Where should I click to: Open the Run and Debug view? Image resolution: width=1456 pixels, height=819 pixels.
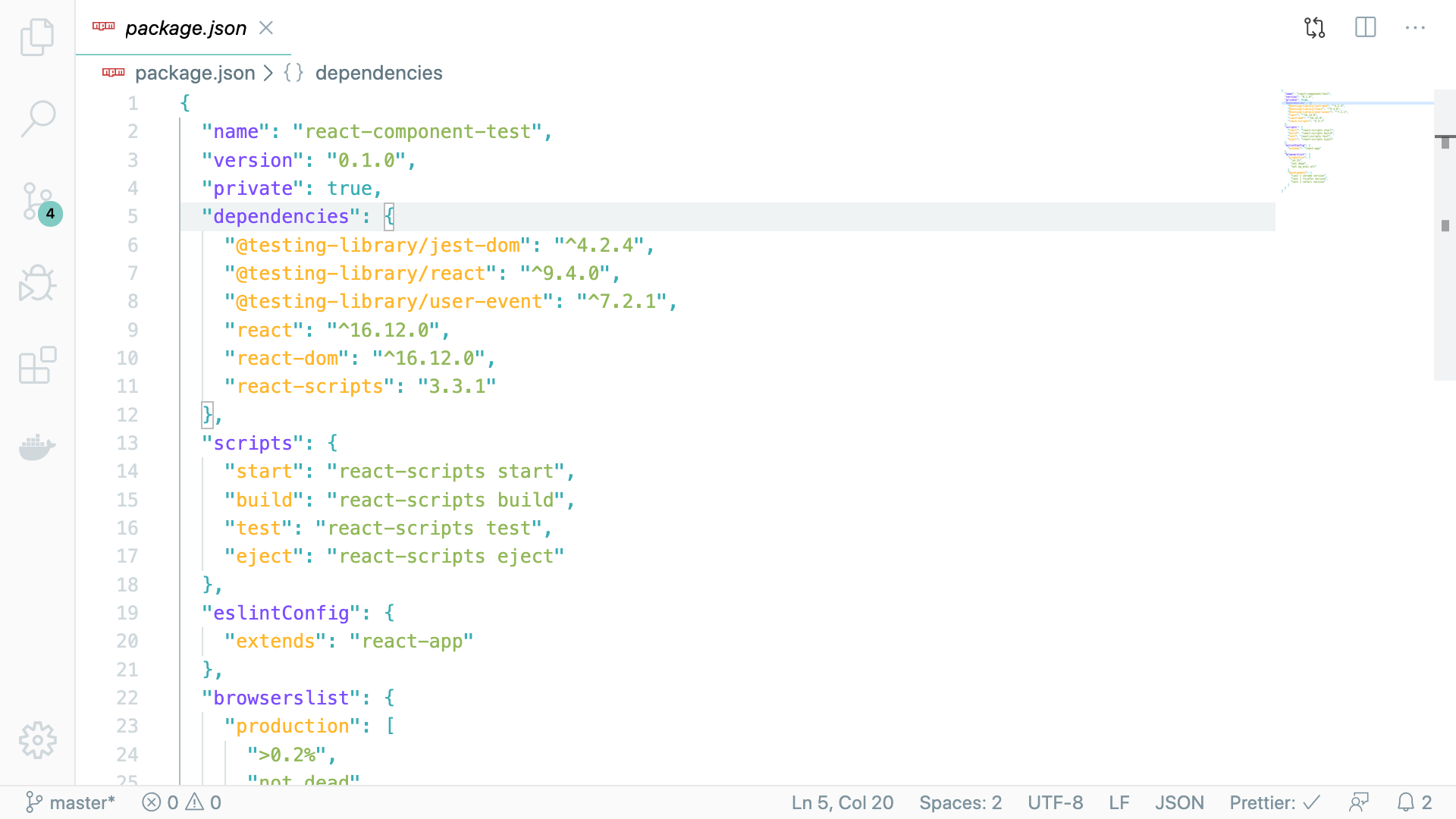36,284
